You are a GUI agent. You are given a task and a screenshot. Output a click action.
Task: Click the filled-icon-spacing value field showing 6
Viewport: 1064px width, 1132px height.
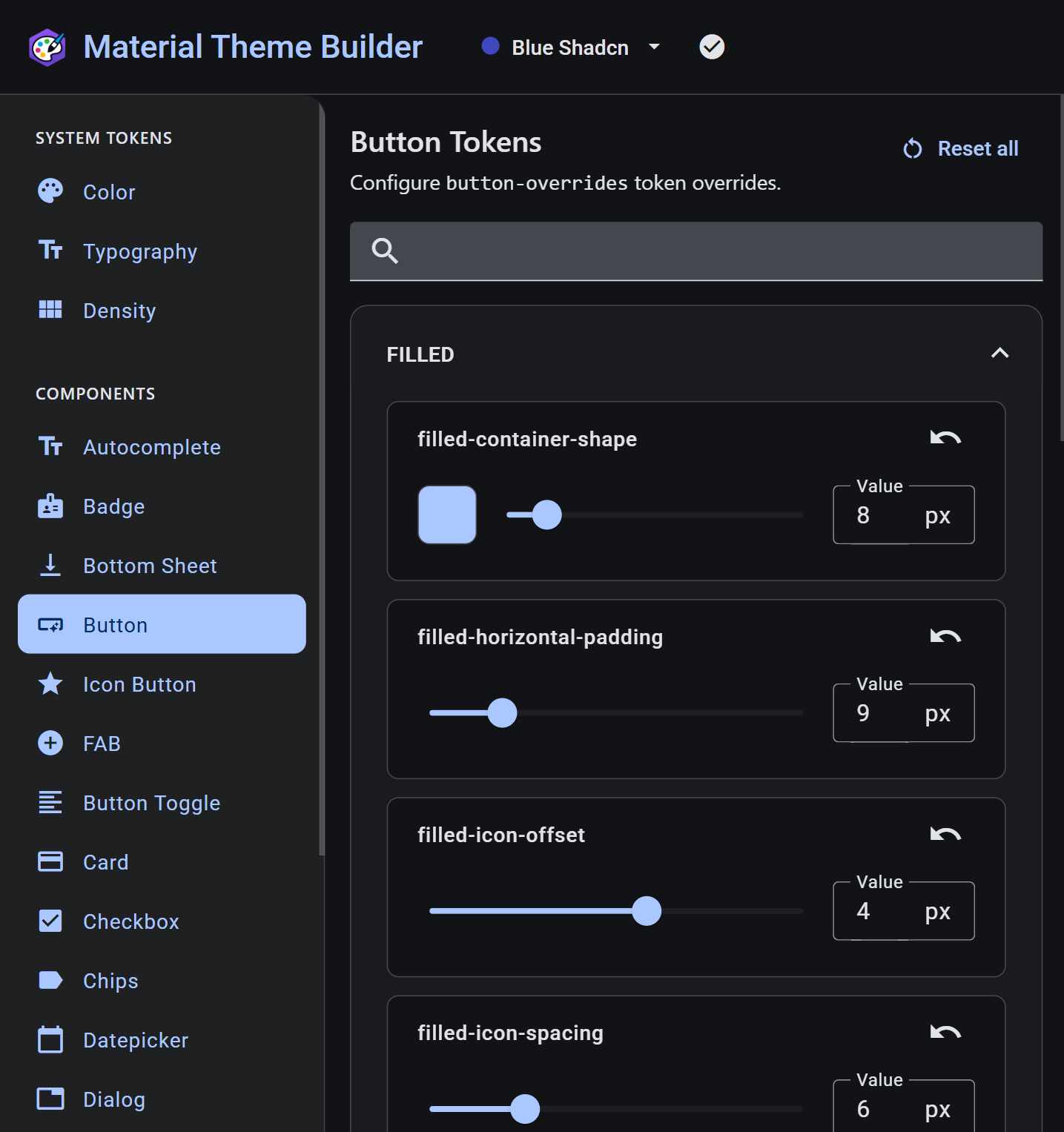pyautogui.click(x=903, y=1105)
